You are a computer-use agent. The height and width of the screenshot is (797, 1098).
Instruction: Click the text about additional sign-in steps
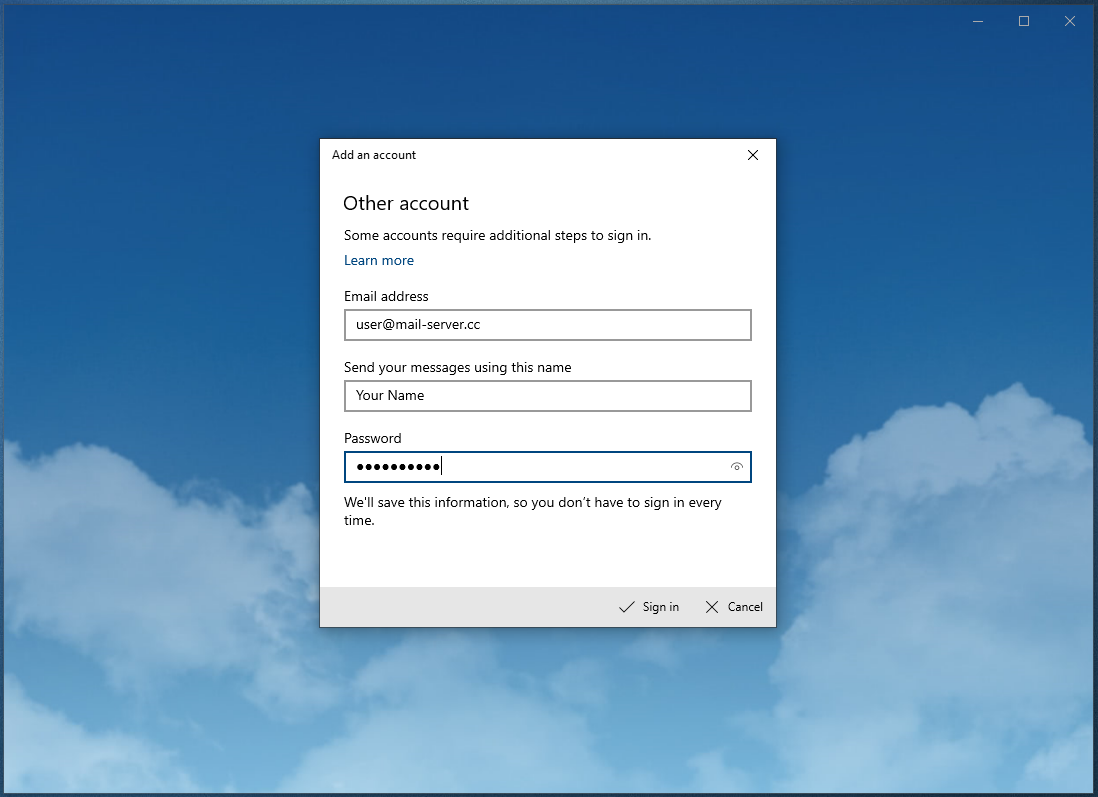coord(497,235)
